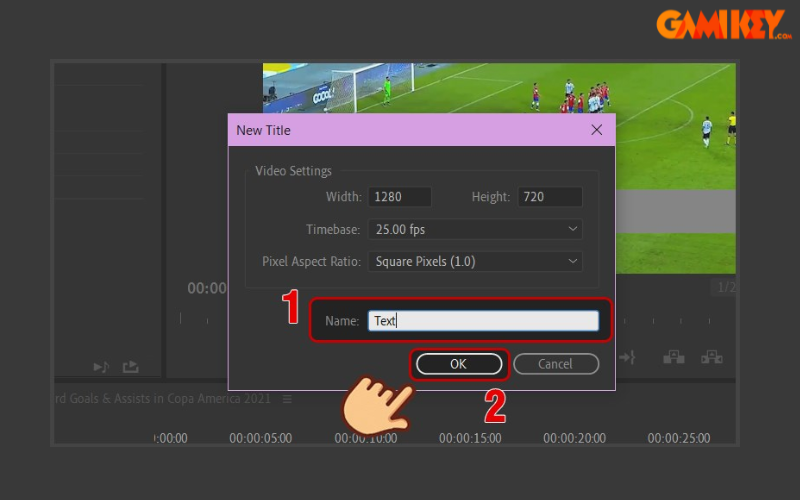The height and width of the screenshot is (500, 800).
Task: Click the monitor timecode 00:00
Action: (x=207, y=288)
